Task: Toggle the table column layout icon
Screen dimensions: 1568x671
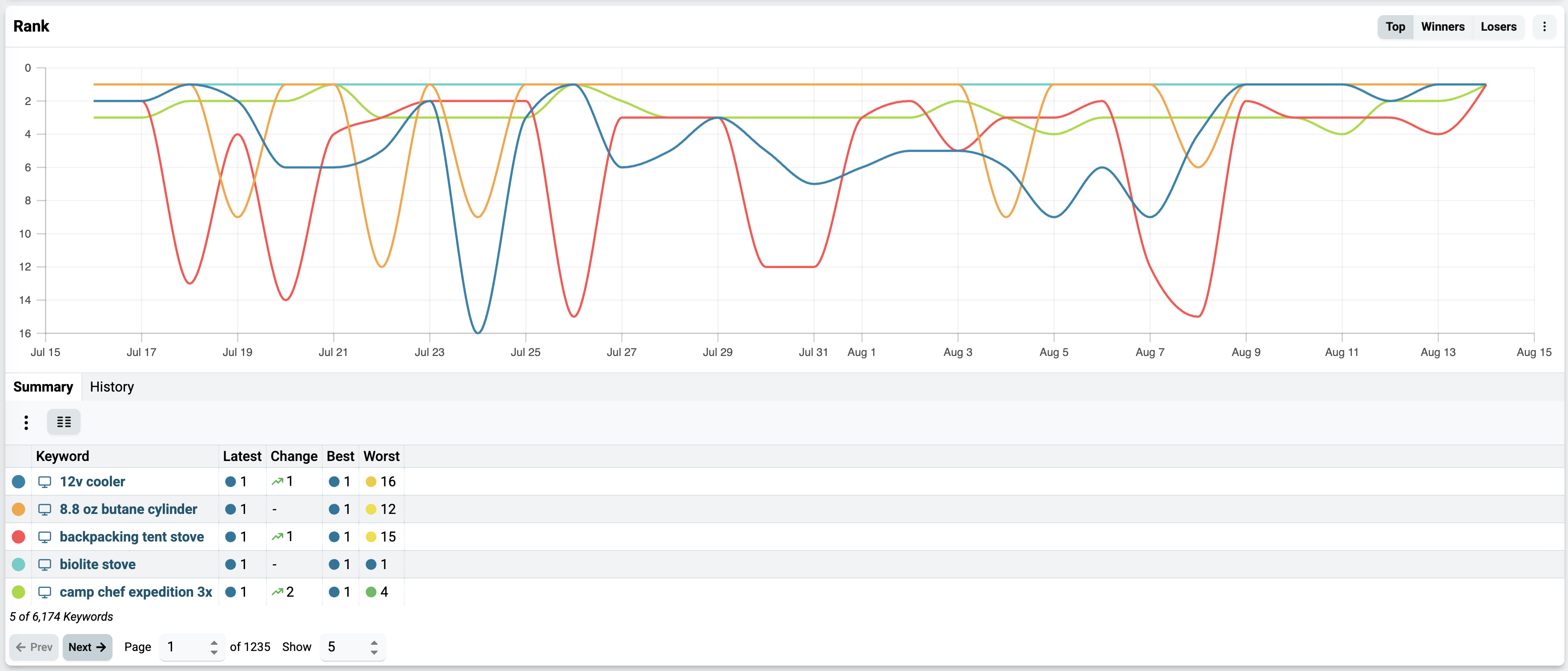Action: pos(64,422)
